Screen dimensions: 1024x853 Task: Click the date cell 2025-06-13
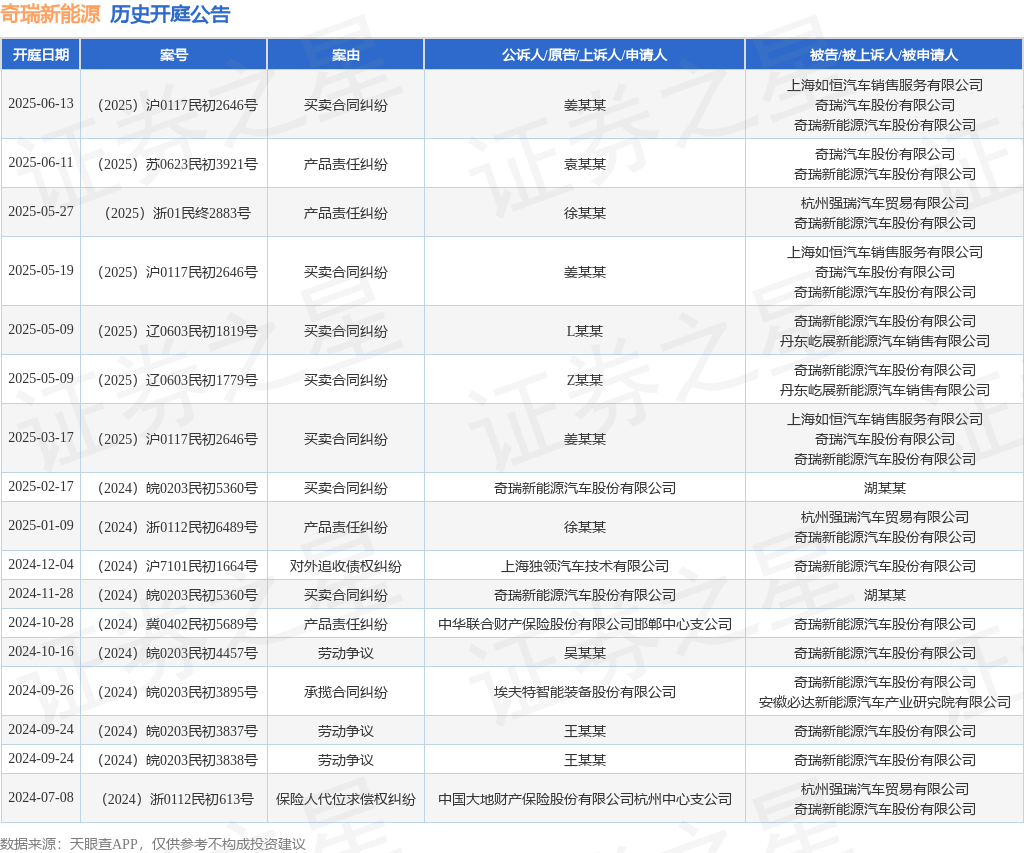tap(40, 104)
